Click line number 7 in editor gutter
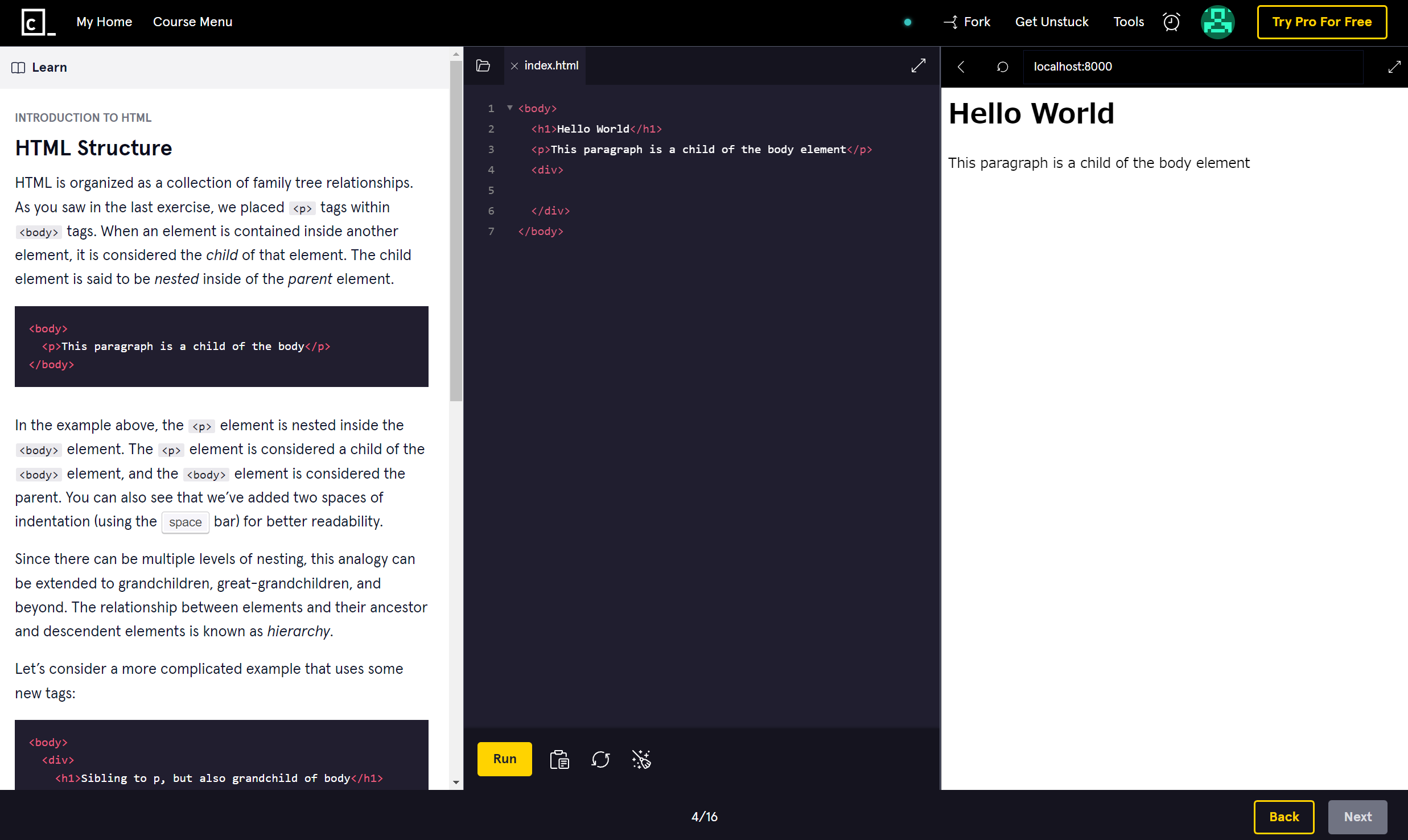Viewport: 1408px width, 840px height. [491, 232]
